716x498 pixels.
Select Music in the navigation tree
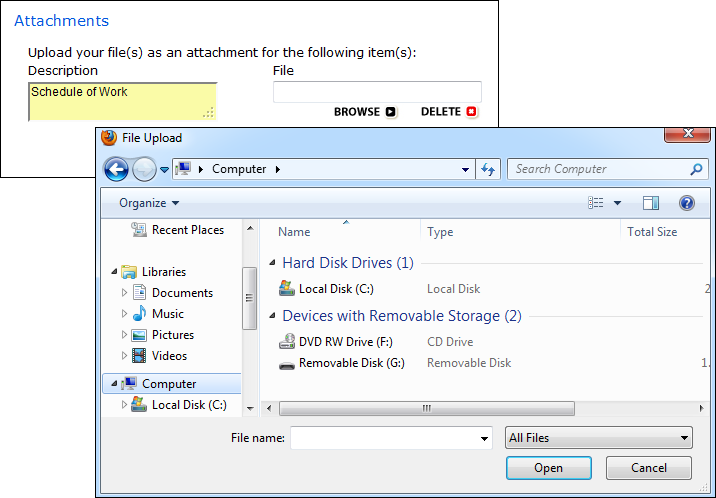click(x=167, y=314)
